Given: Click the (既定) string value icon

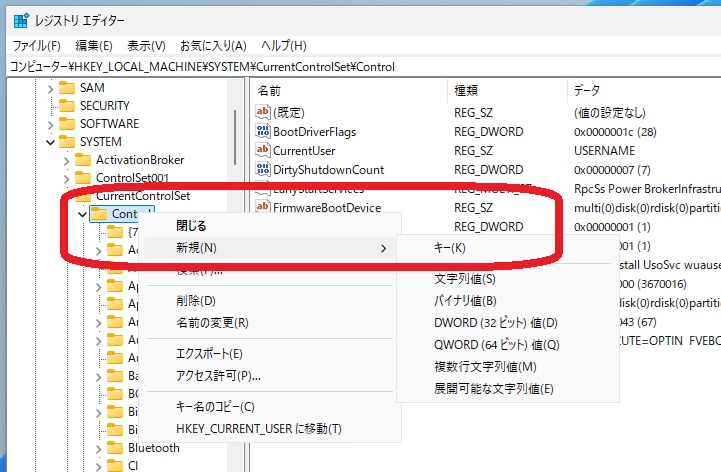Looking at the screenshot, I should [x=263, y=112].
